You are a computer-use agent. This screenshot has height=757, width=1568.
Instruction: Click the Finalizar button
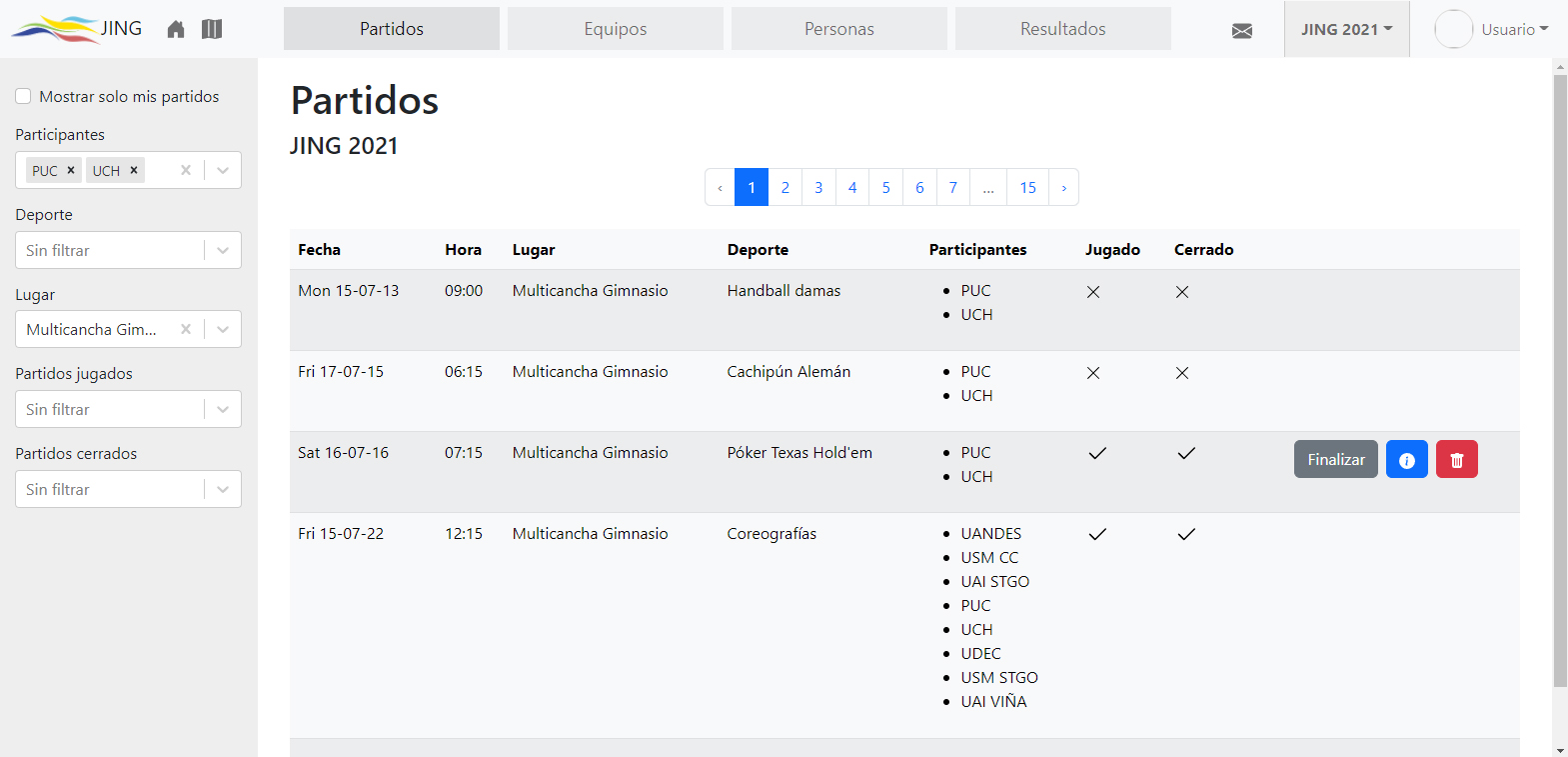pos(1336,459)
